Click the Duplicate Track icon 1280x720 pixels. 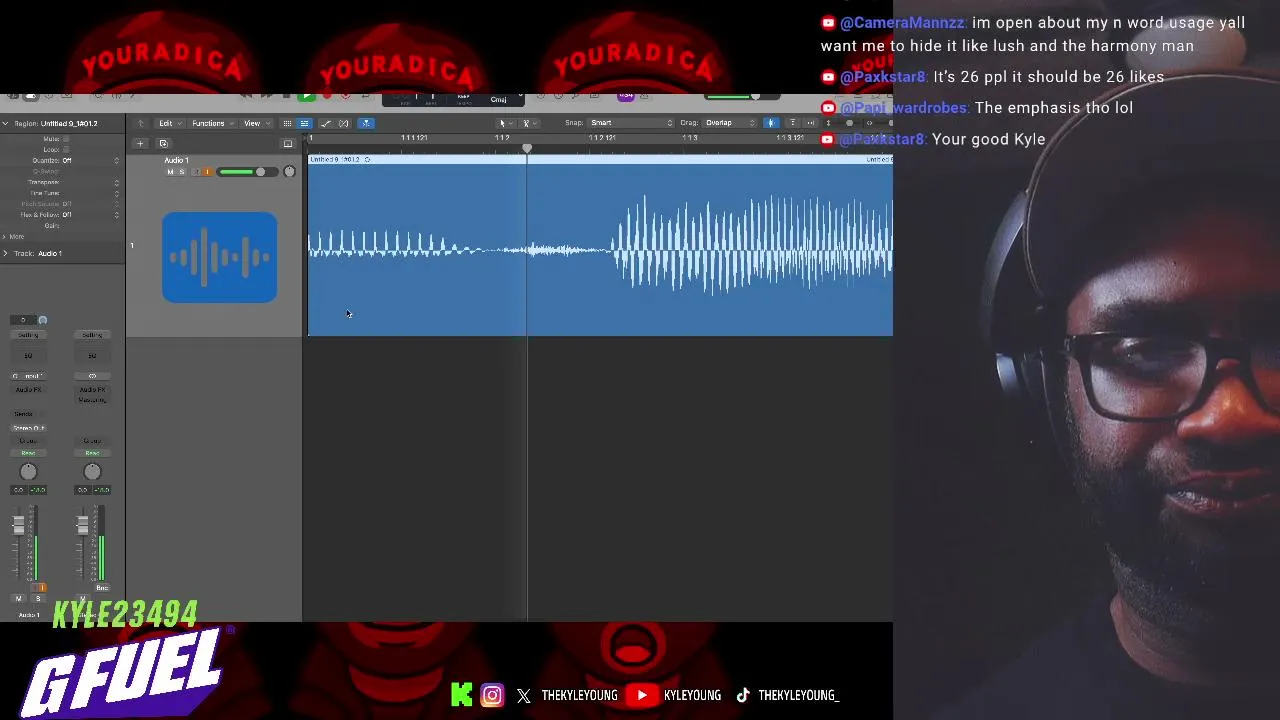(163, 143)
